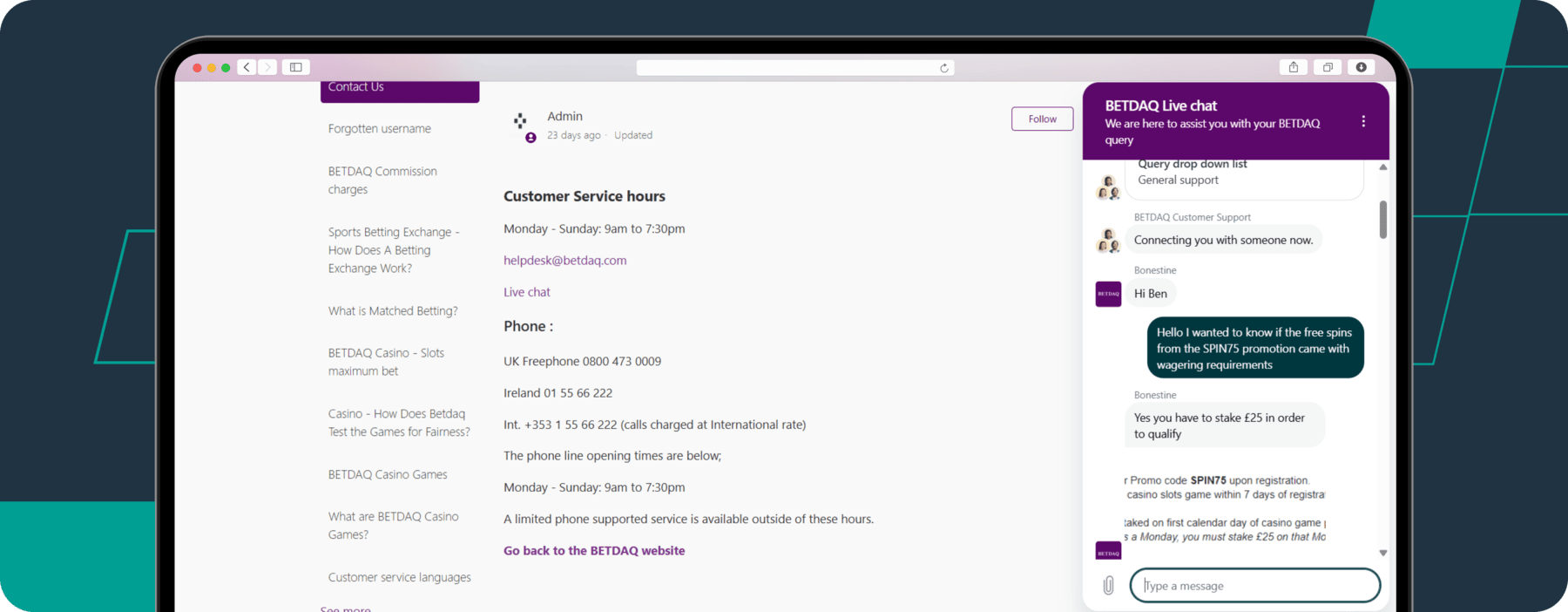Screen dimensions: 1568x612
Task: Click the UK Freephone 0800 473 0009 line
Action: 582,361
